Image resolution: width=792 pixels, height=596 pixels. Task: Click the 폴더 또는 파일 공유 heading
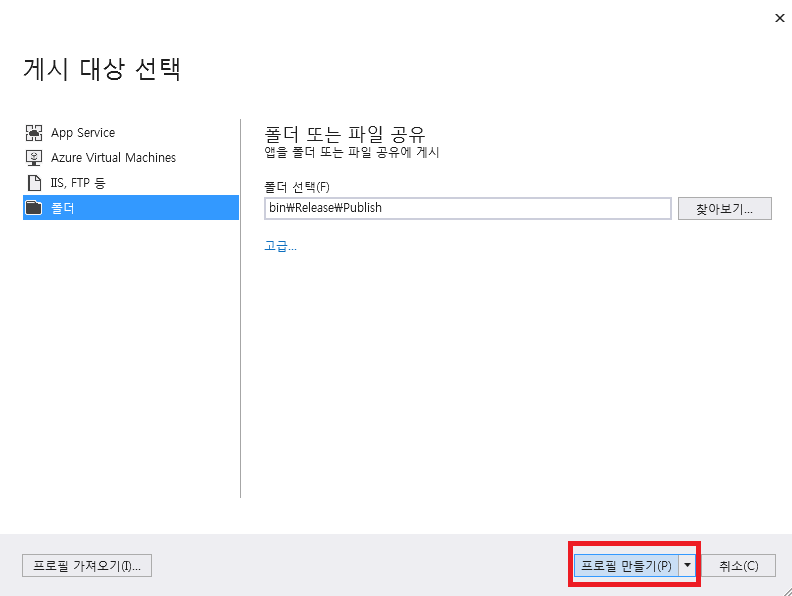[x=345, y=134]
